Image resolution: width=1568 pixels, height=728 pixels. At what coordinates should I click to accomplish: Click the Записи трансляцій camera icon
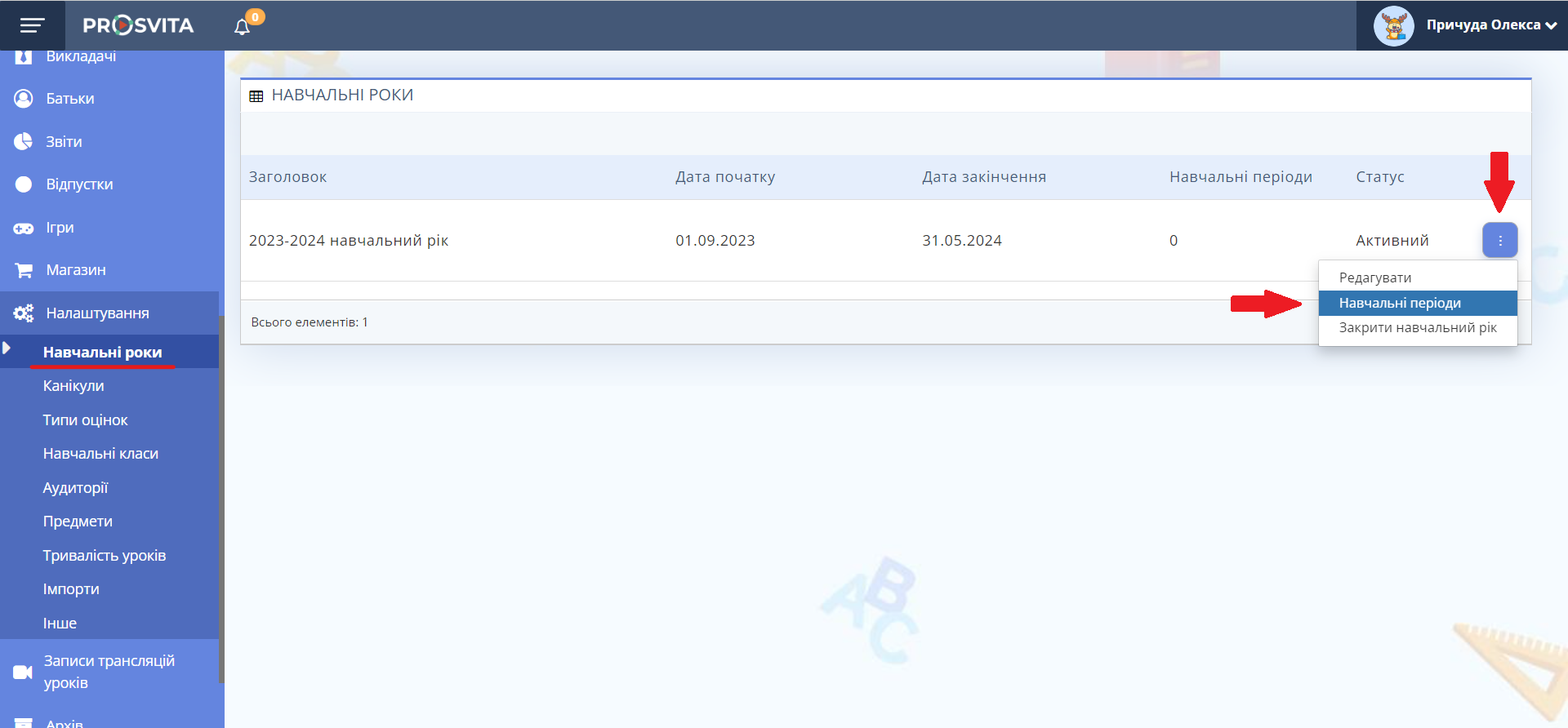tap(23, 672)
